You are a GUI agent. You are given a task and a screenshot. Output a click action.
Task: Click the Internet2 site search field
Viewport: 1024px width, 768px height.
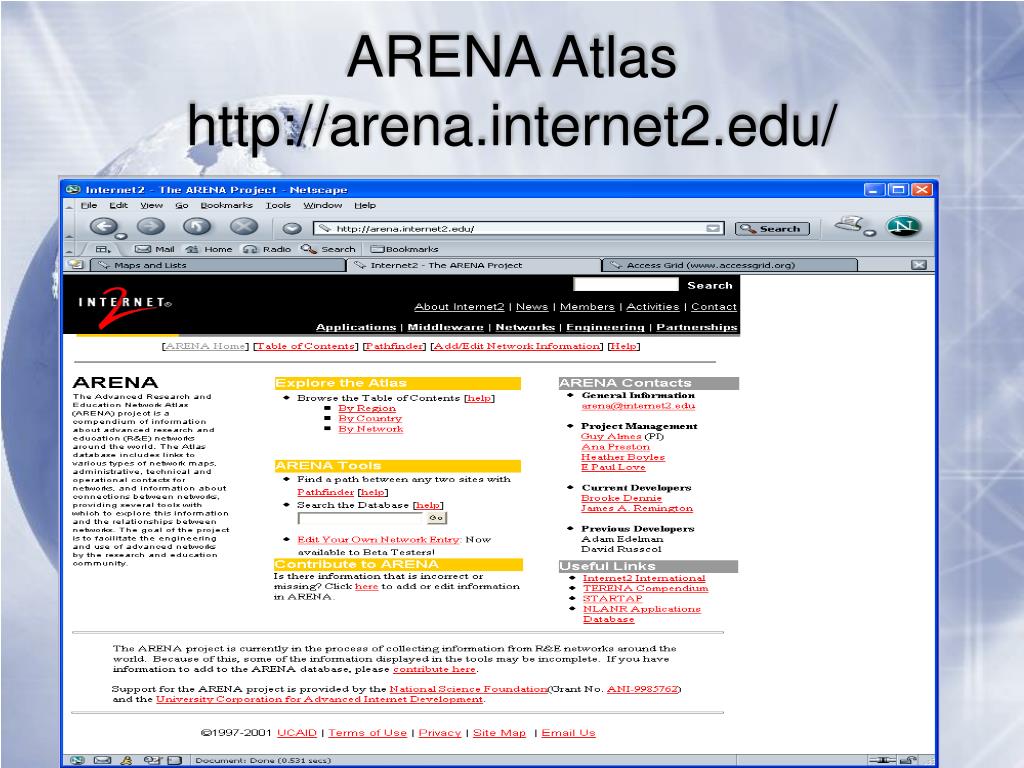[x=626, y=284]
